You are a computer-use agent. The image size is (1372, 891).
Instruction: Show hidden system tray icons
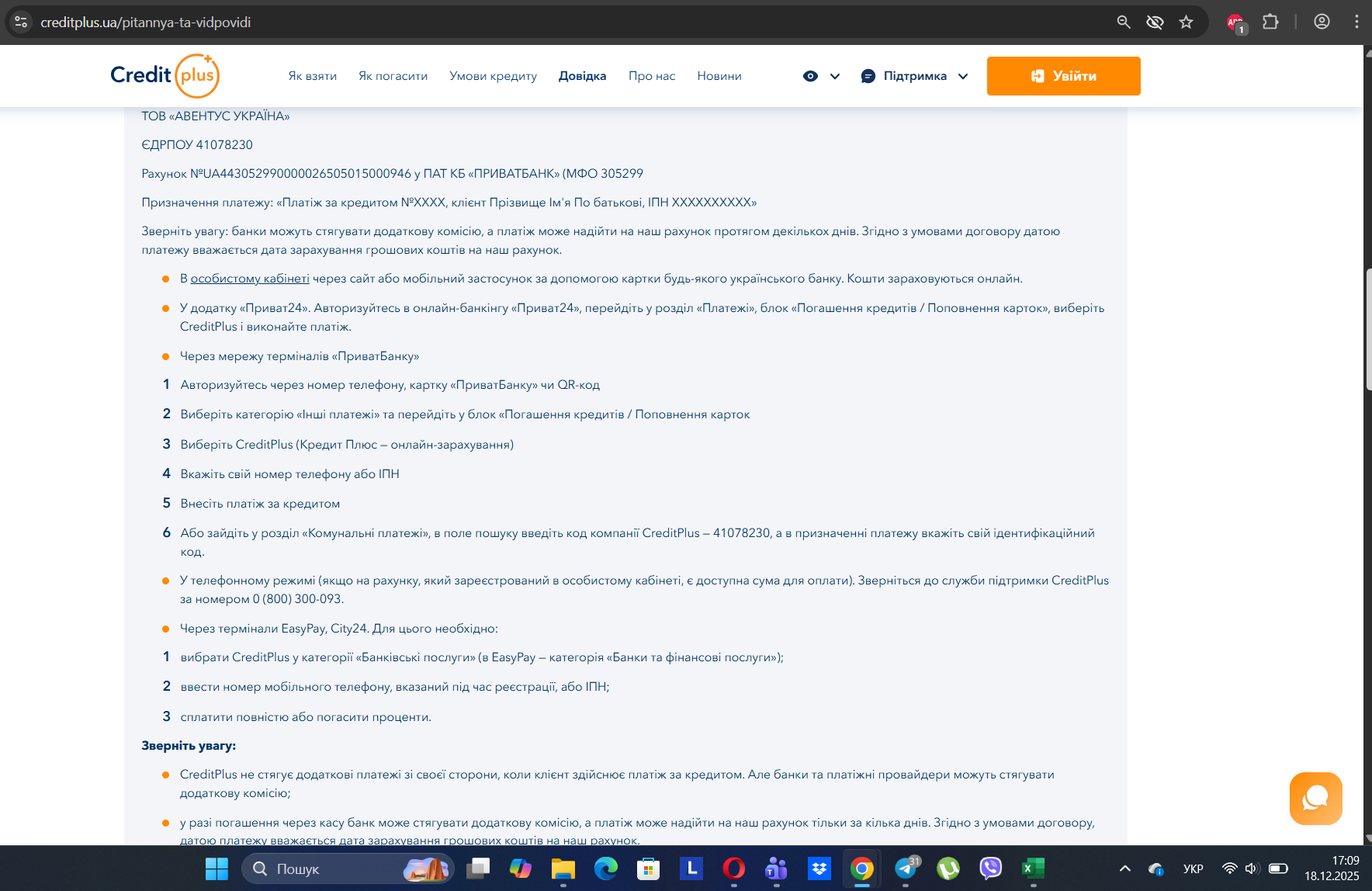click(1125, 869)
